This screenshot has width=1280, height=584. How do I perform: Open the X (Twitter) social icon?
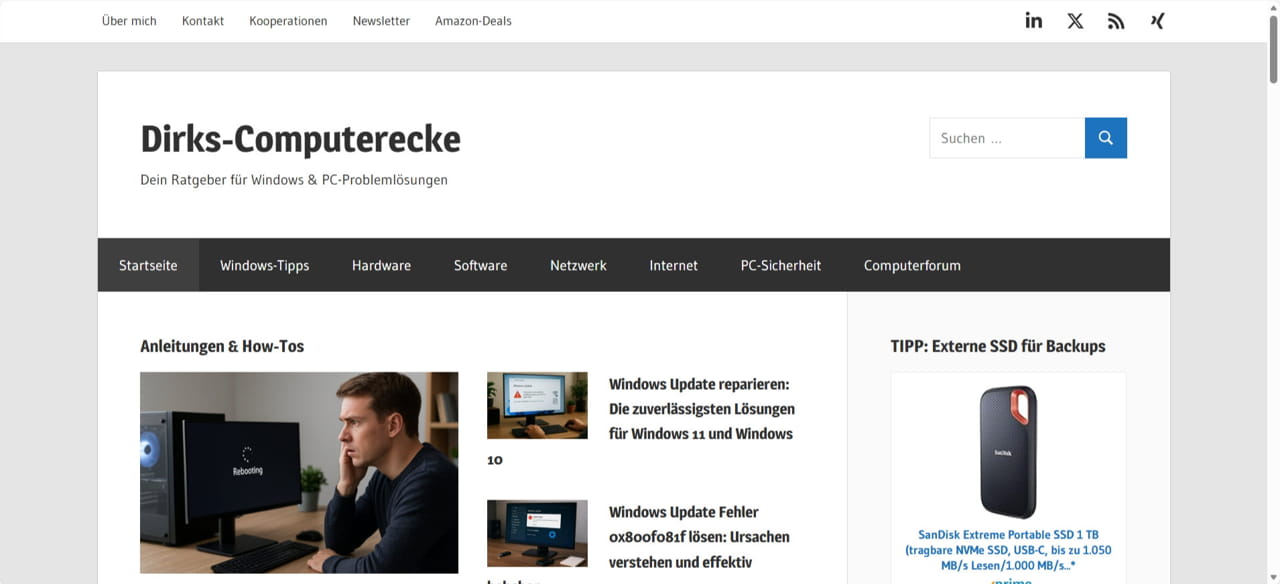[1075, 21]
